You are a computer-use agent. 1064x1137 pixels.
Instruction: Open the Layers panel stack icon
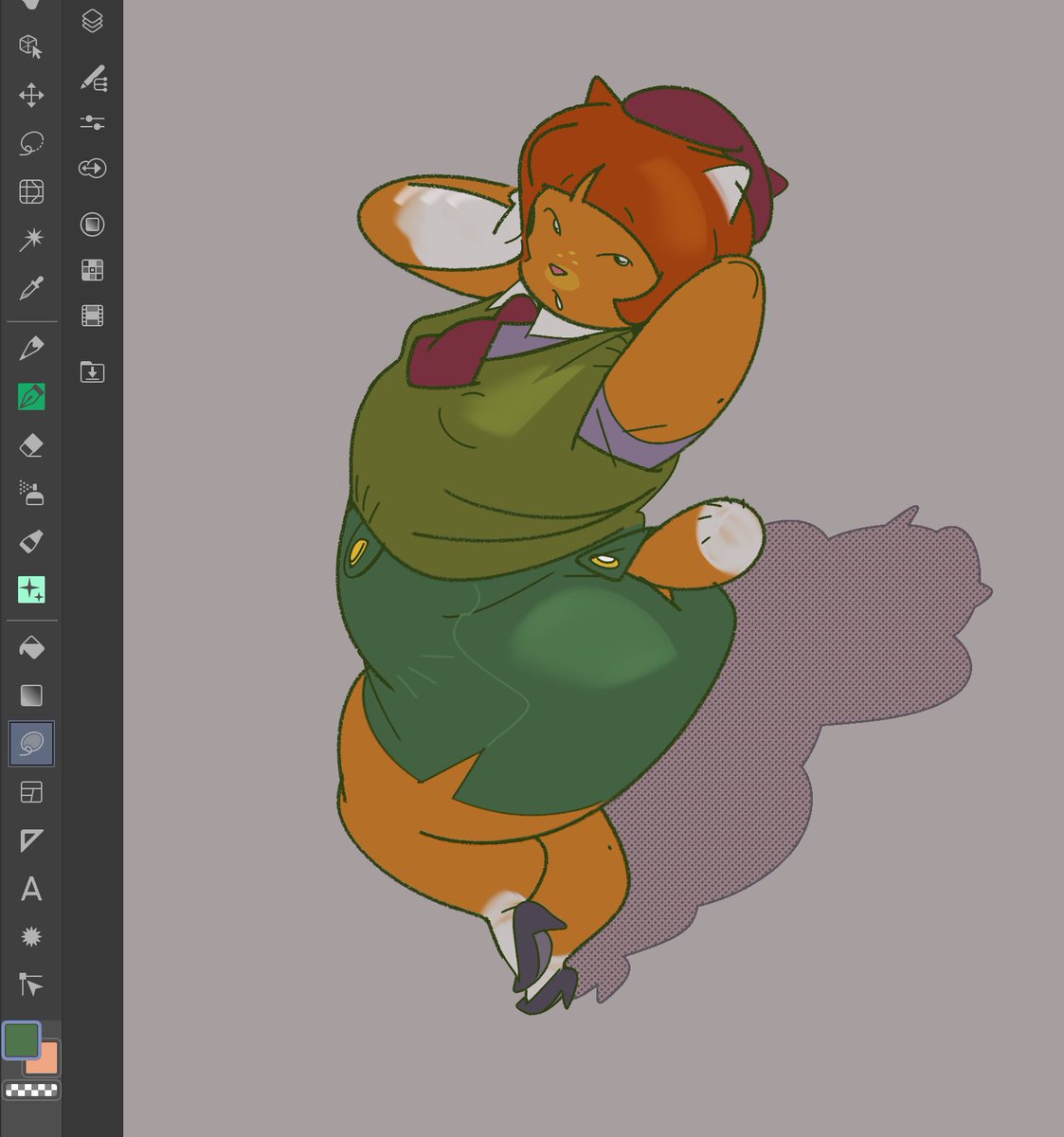92,21
